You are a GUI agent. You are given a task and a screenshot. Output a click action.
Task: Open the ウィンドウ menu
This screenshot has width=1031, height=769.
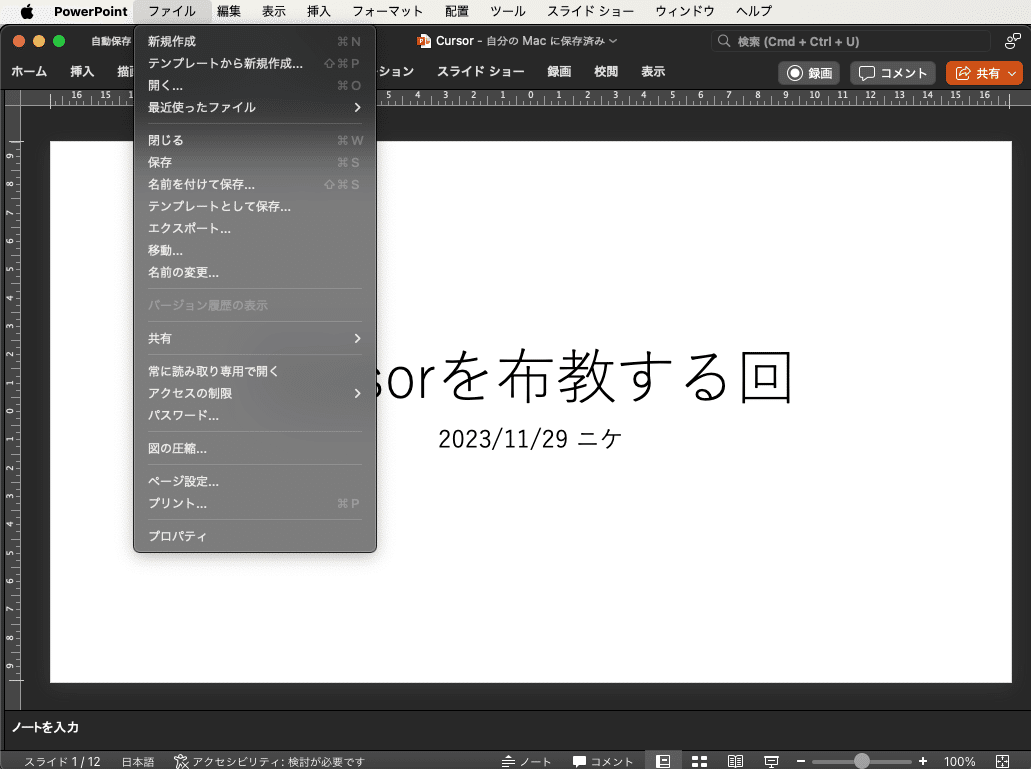(684, 11)
